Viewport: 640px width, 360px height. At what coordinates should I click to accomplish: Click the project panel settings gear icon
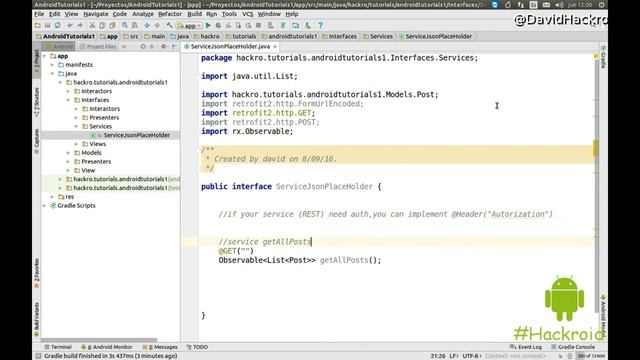point(164,47)
